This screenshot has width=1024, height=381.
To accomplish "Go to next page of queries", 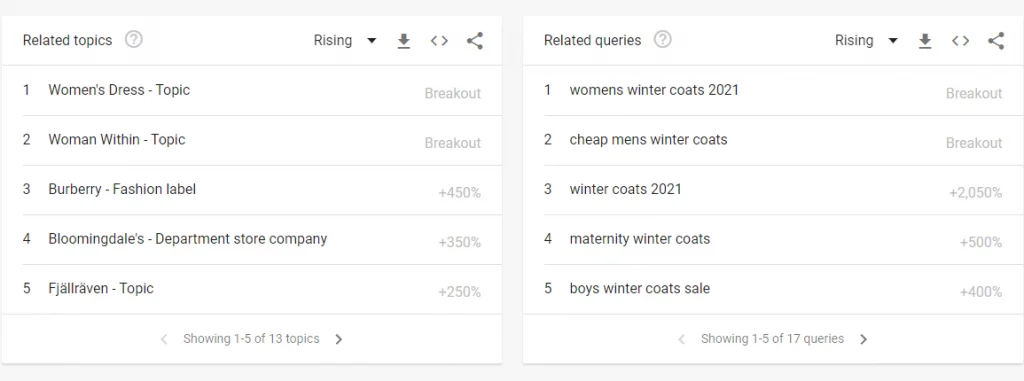I will [x=863, y=339].
